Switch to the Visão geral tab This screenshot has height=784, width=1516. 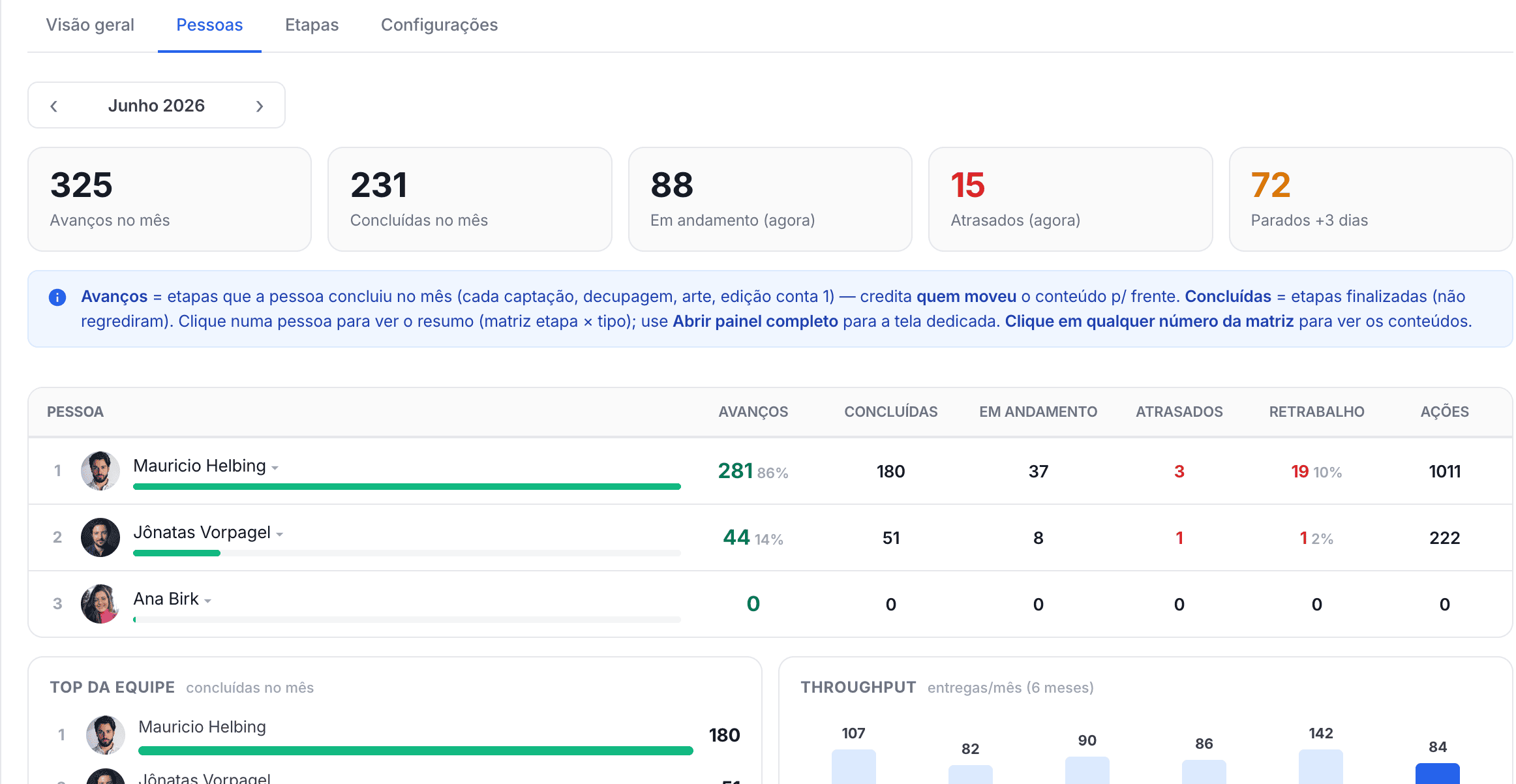(x=90, y=25)
